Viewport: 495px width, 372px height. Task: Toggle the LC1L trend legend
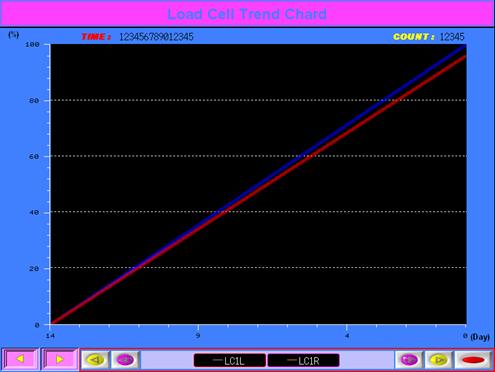tap(230, 360)
